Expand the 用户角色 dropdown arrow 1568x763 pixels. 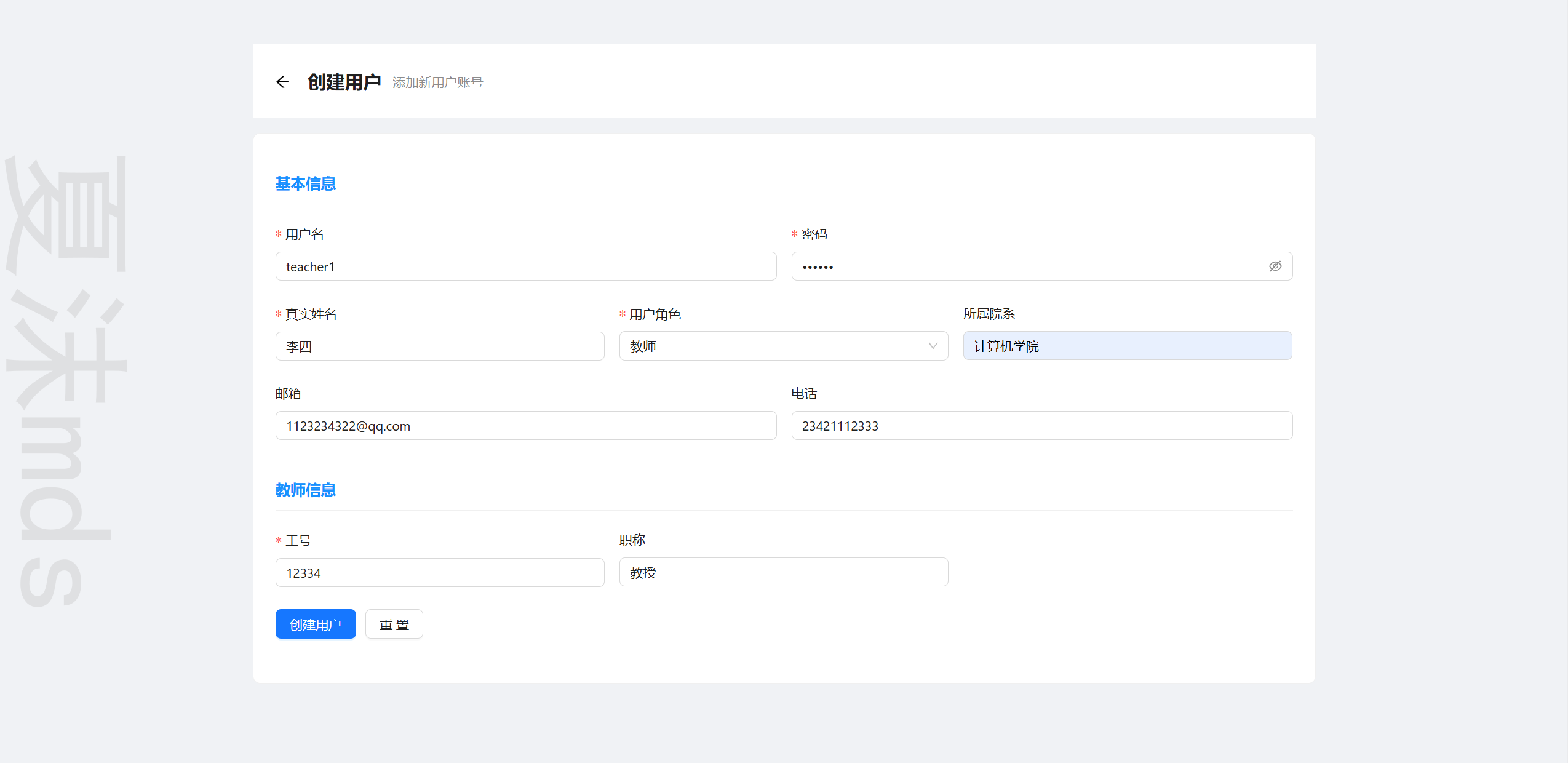click(x=933, y=346)
